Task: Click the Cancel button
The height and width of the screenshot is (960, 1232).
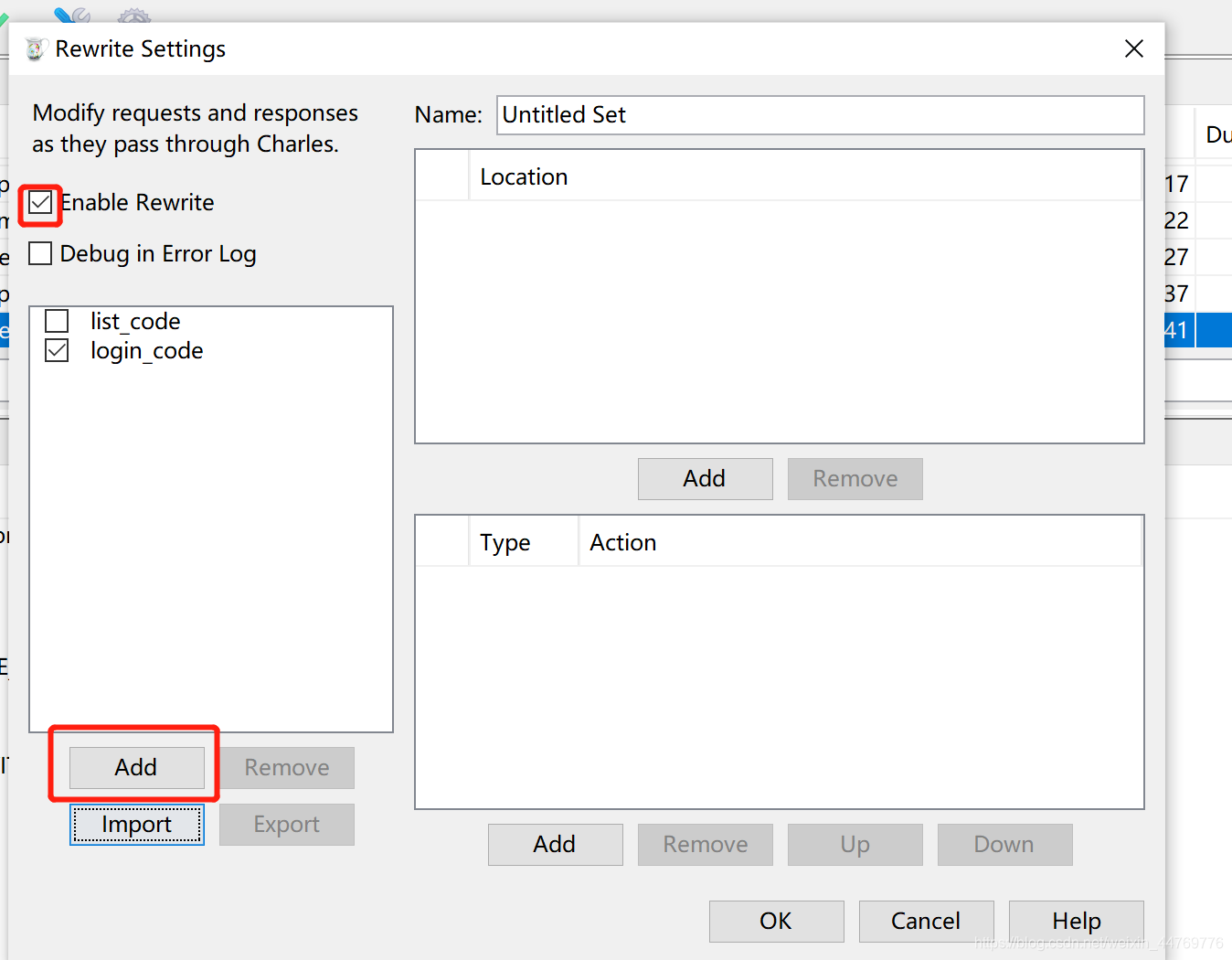Action: (x=926, y=922)
